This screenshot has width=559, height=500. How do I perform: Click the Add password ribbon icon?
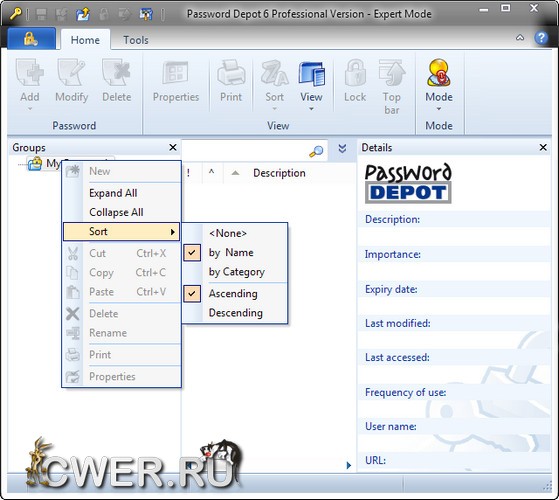click(30, 72)
